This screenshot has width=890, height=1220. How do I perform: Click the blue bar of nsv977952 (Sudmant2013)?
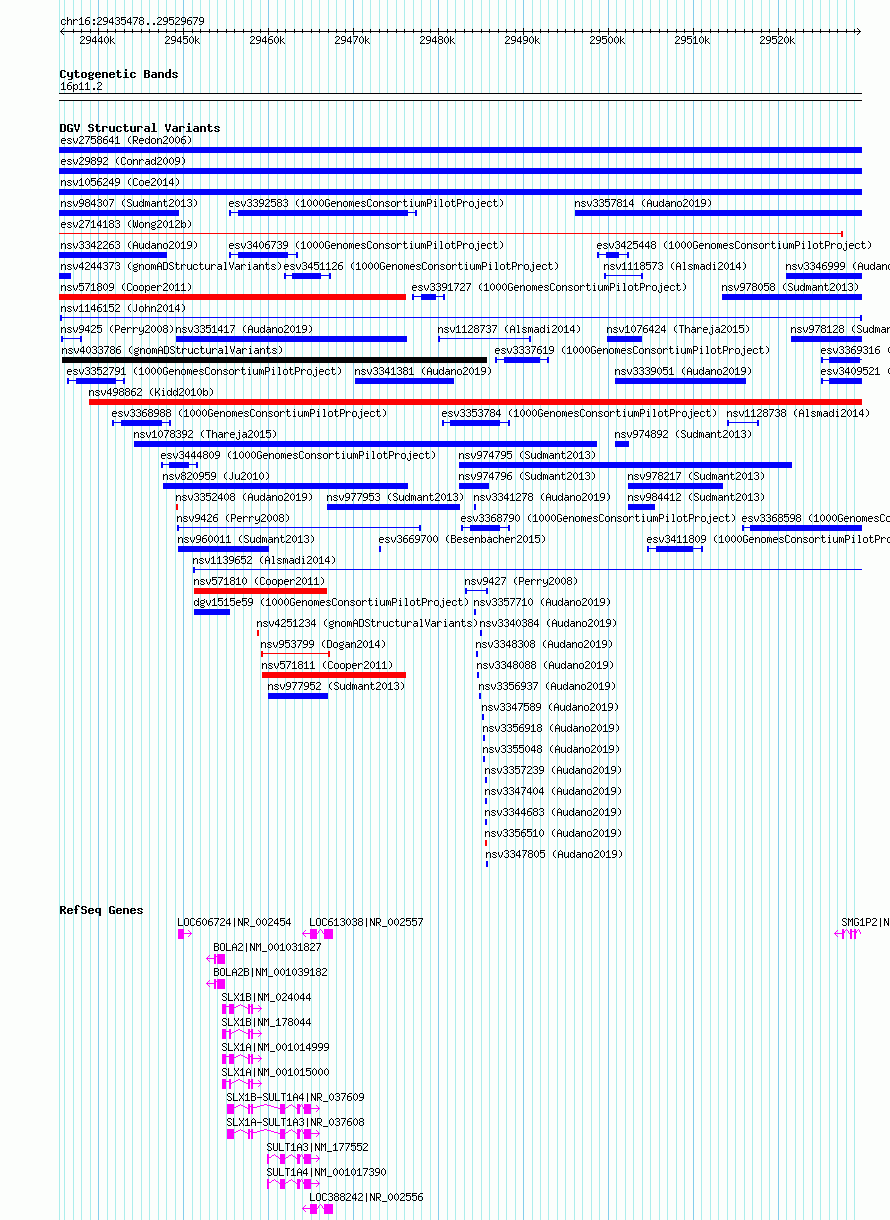tap(298, 696)
